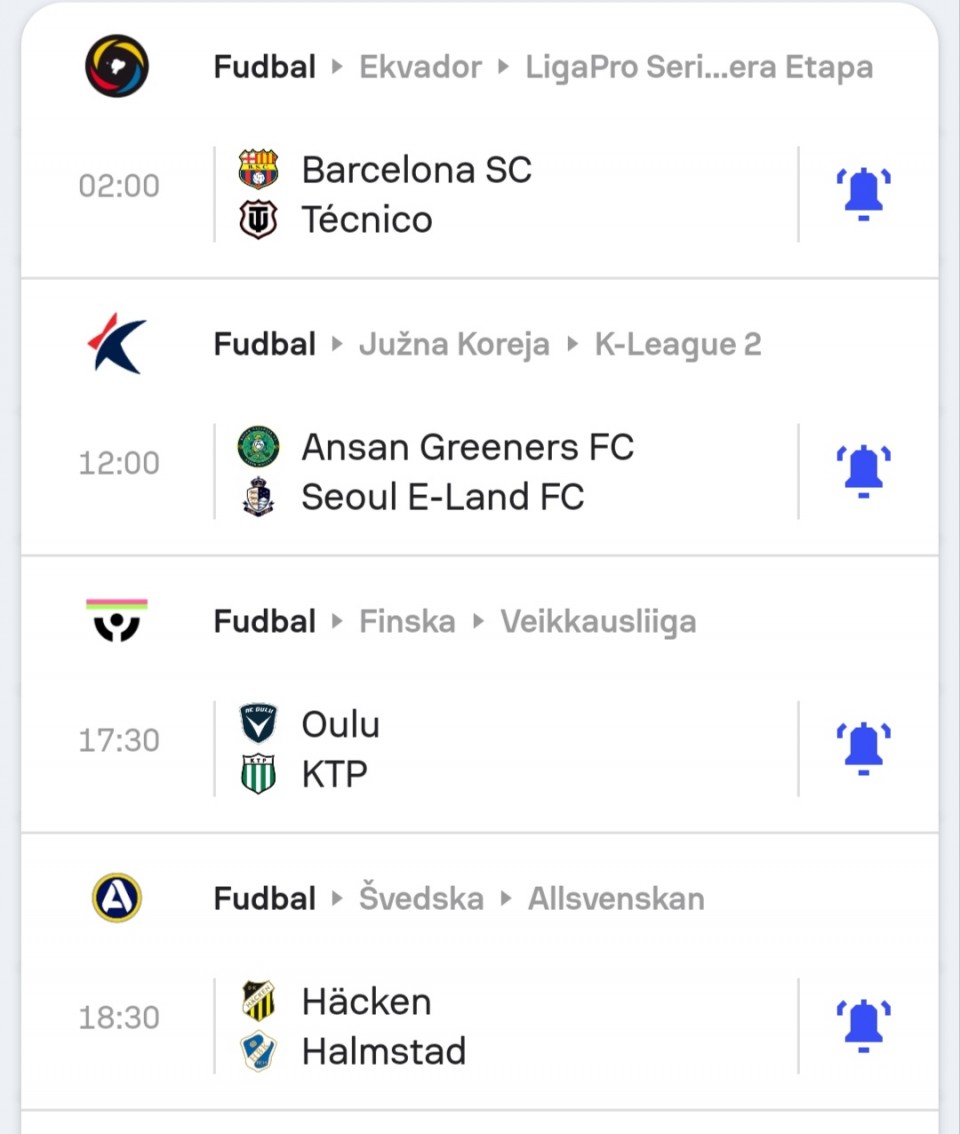960x1134 pixels.
Task: Open Ansan Greeners FC match row
Action: pos(480,472)
